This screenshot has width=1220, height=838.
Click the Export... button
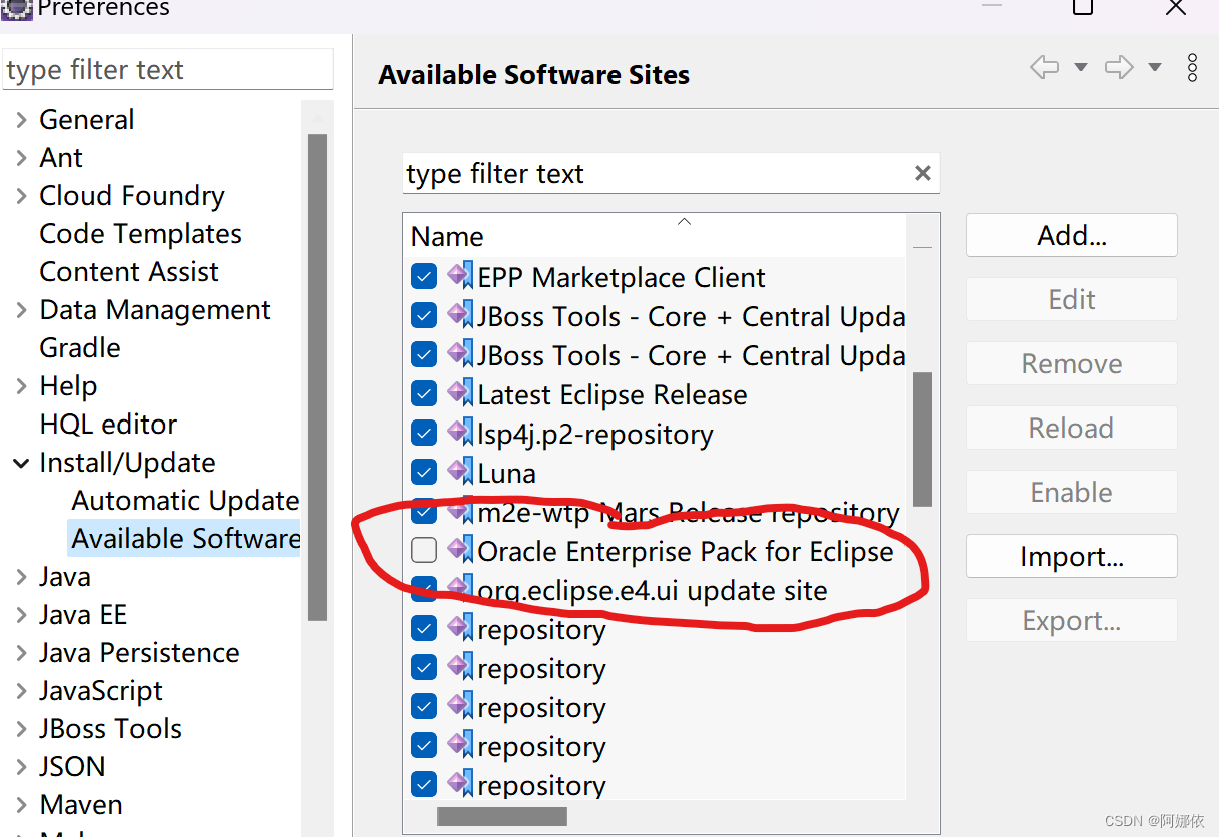point(1072,620)
